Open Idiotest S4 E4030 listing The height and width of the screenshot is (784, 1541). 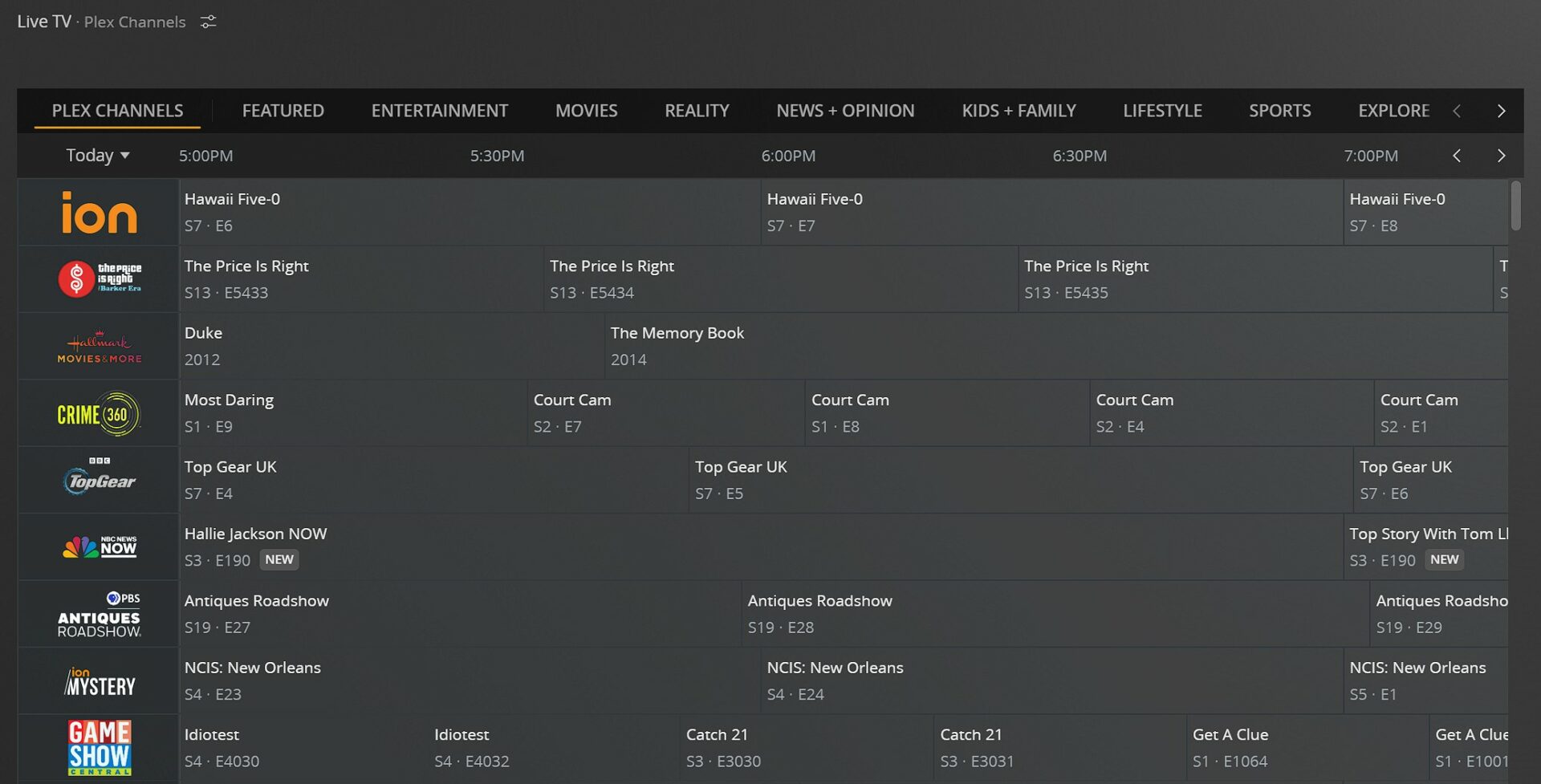(x=303, y=748)
